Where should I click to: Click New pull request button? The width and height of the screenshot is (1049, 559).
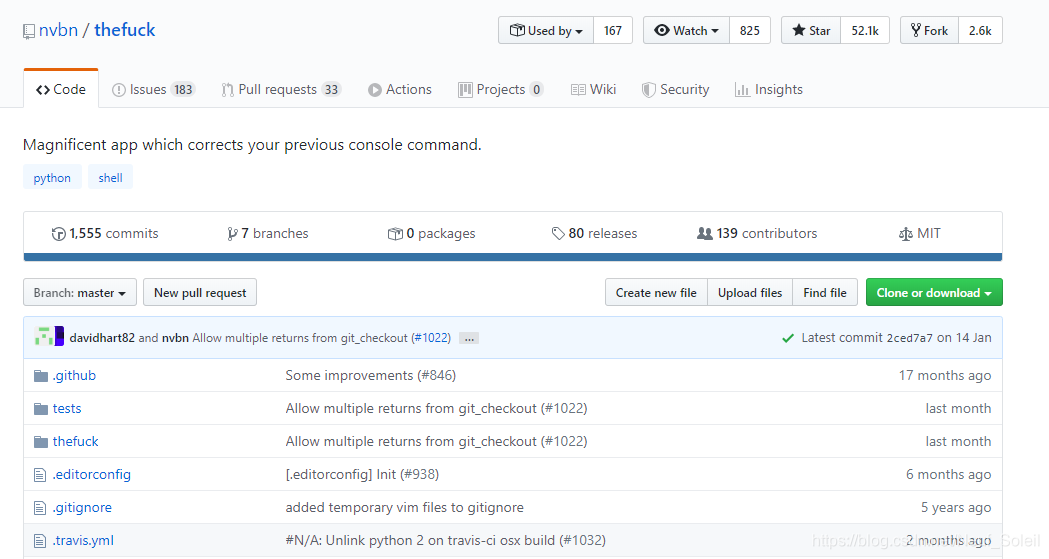click(x=200, y=292)
